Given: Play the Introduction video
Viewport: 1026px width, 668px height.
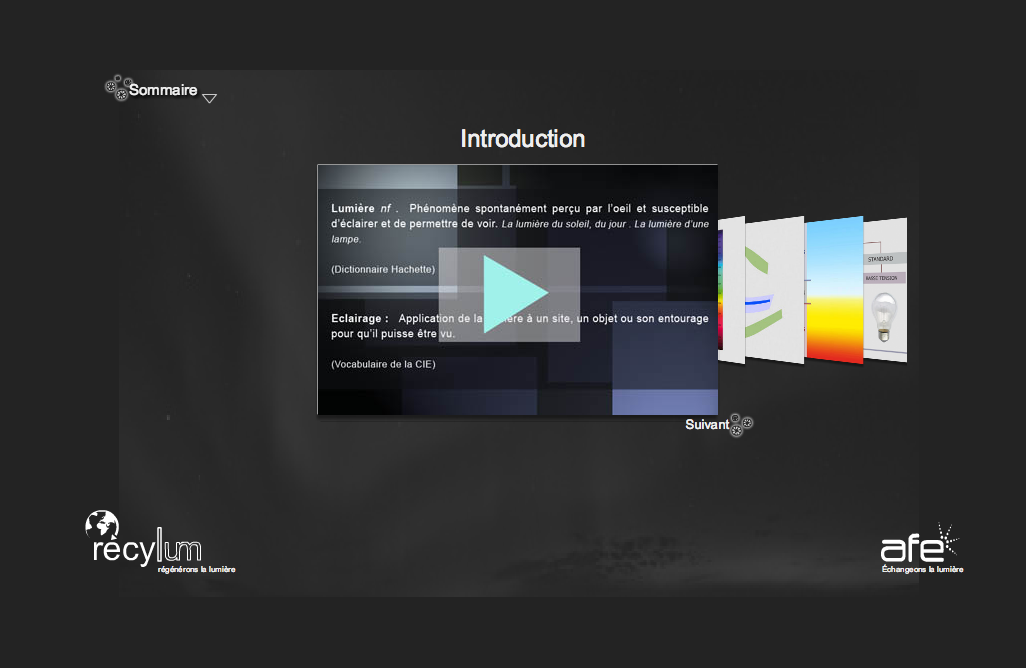Looking at the screenshot, I should point(509,294).
